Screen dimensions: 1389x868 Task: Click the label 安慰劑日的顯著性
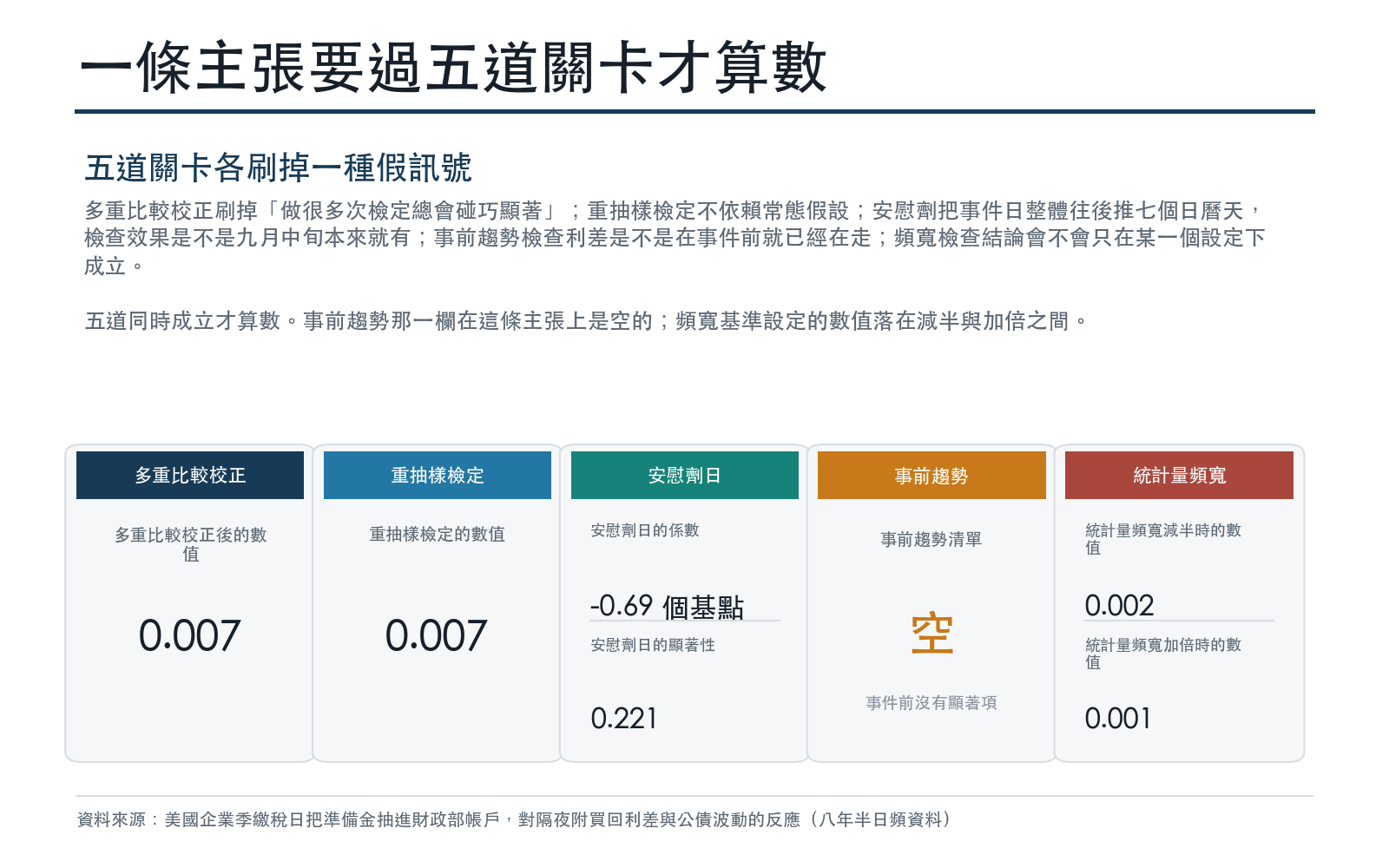(x=653, y=645)
